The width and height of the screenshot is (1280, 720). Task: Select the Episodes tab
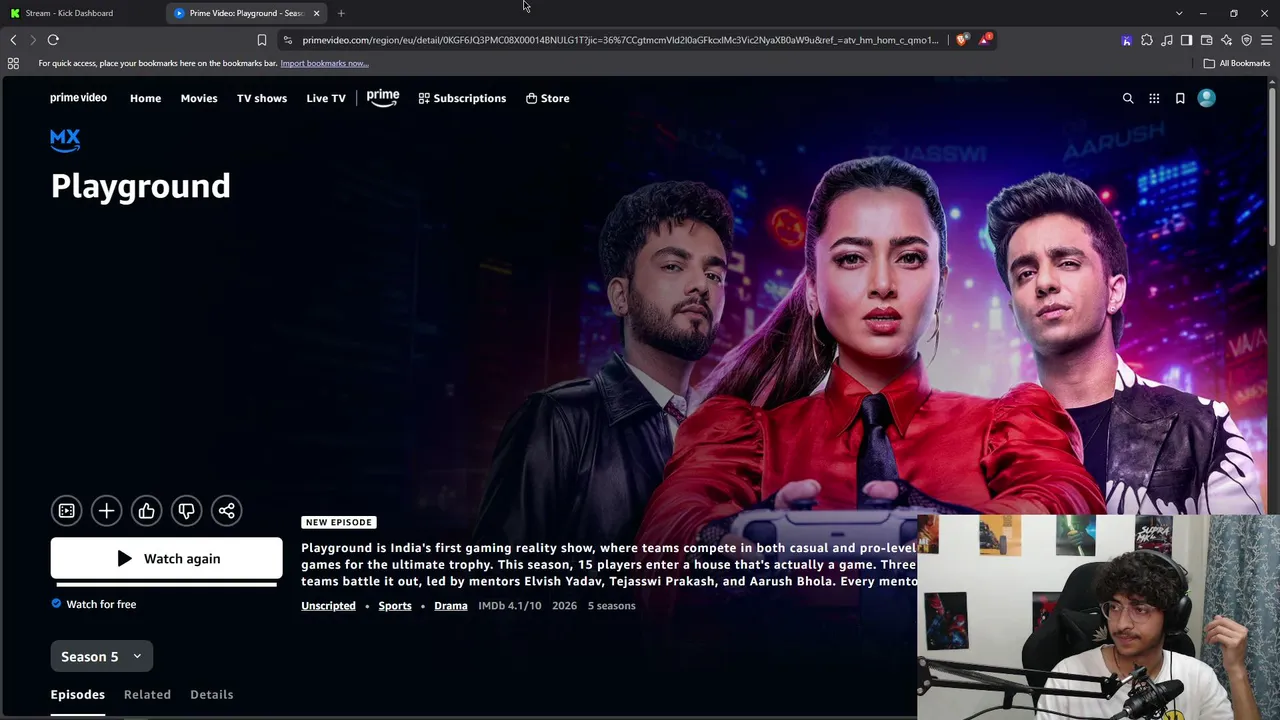(78, 694)
